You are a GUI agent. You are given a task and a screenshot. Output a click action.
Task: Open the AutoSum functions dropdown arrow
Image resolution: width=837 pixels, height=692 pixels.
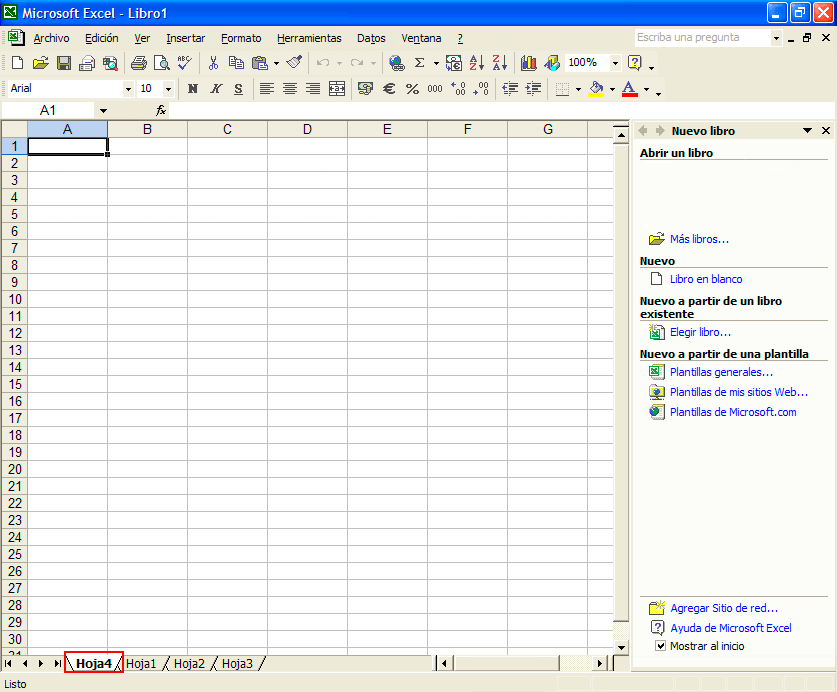436,63
